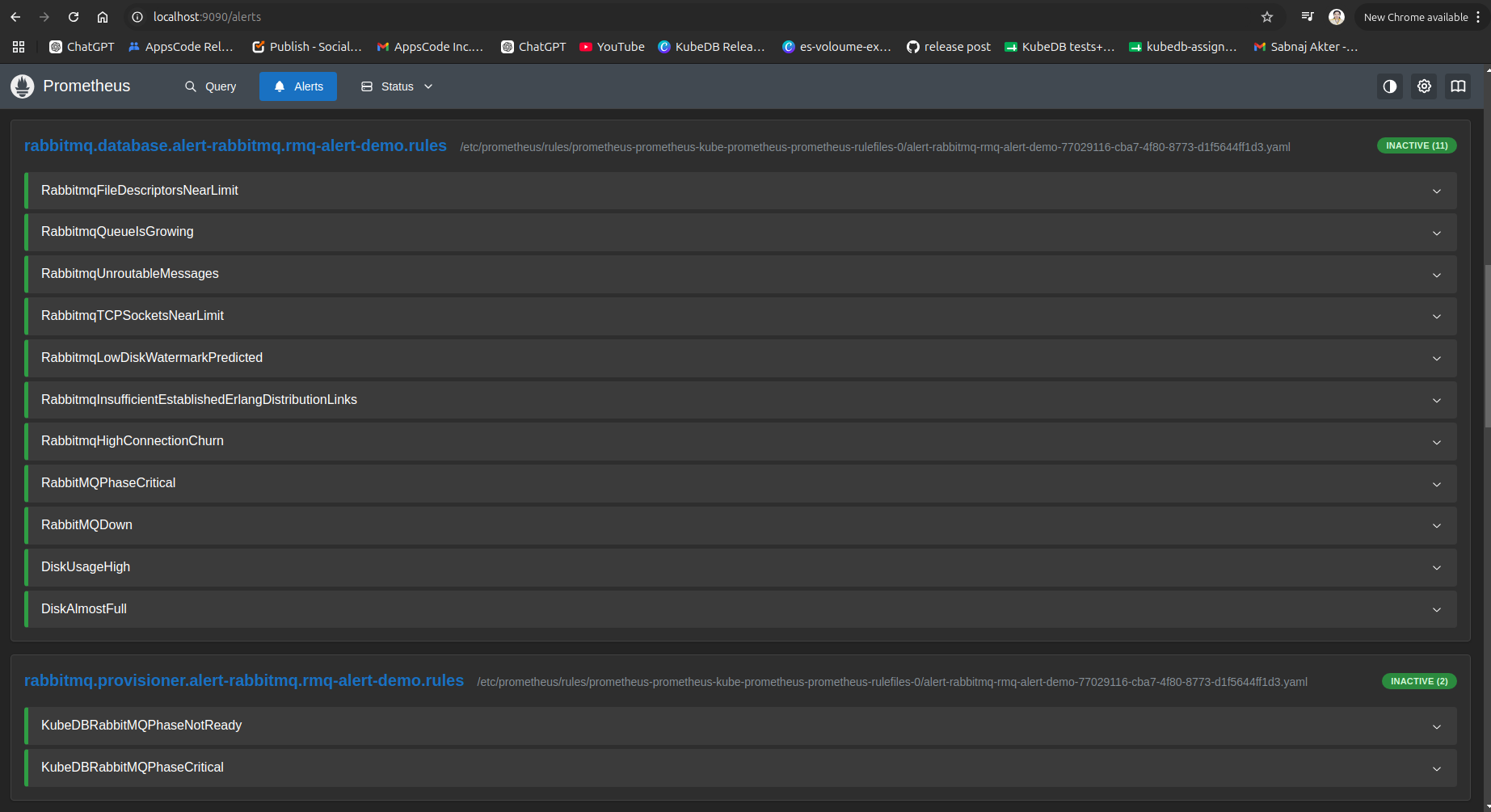Open the es-voloume-ex... bookmark
This screenshot has height=812, width=1491.
(836, 47)
